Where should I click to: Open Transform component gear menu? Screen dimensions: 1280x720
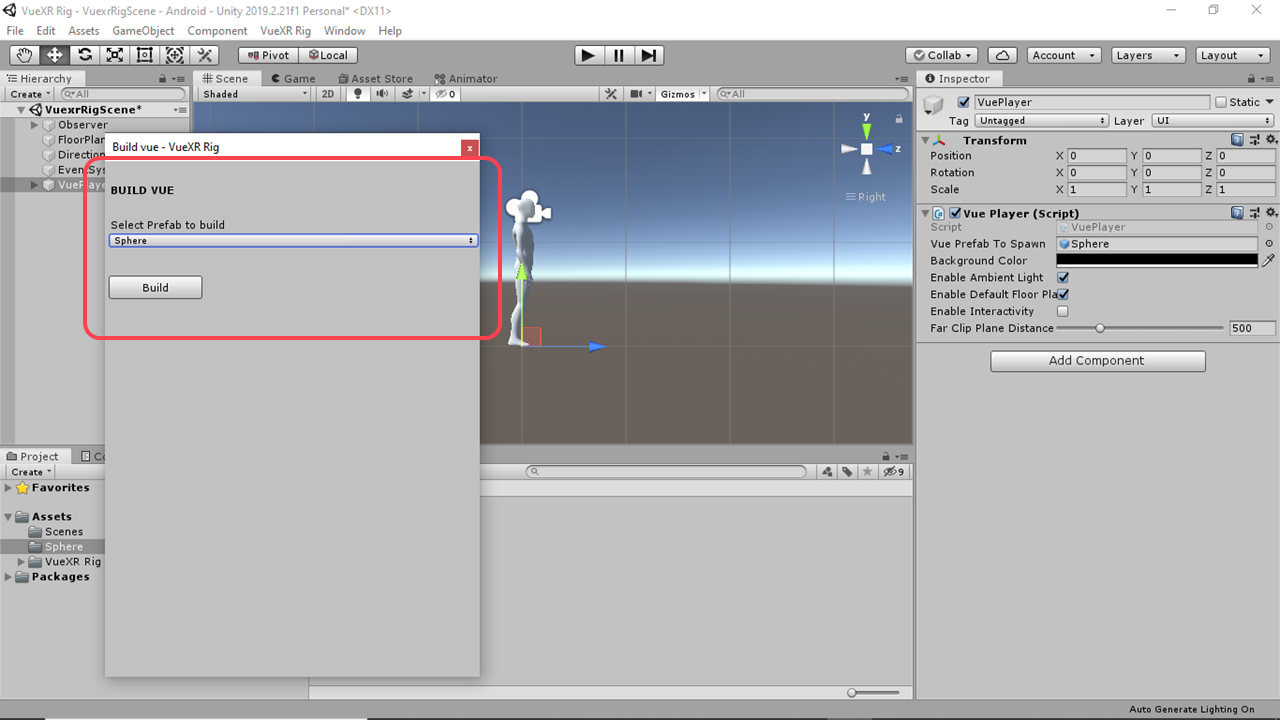point(1271,140)
